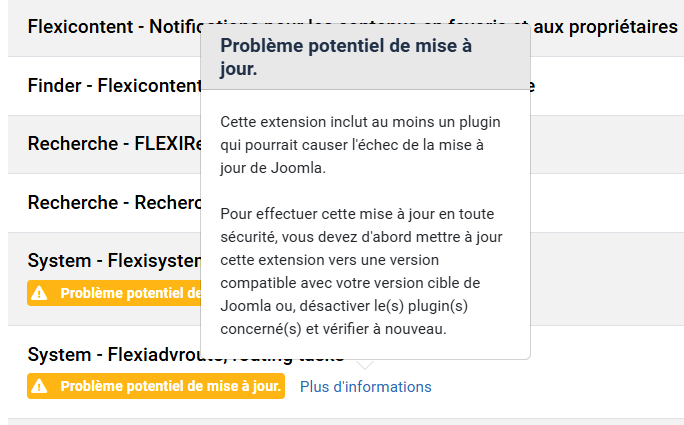Click the popover's downward arrow pointer
684x425 pixels.
pyautogui.click(x=365, y=364)
